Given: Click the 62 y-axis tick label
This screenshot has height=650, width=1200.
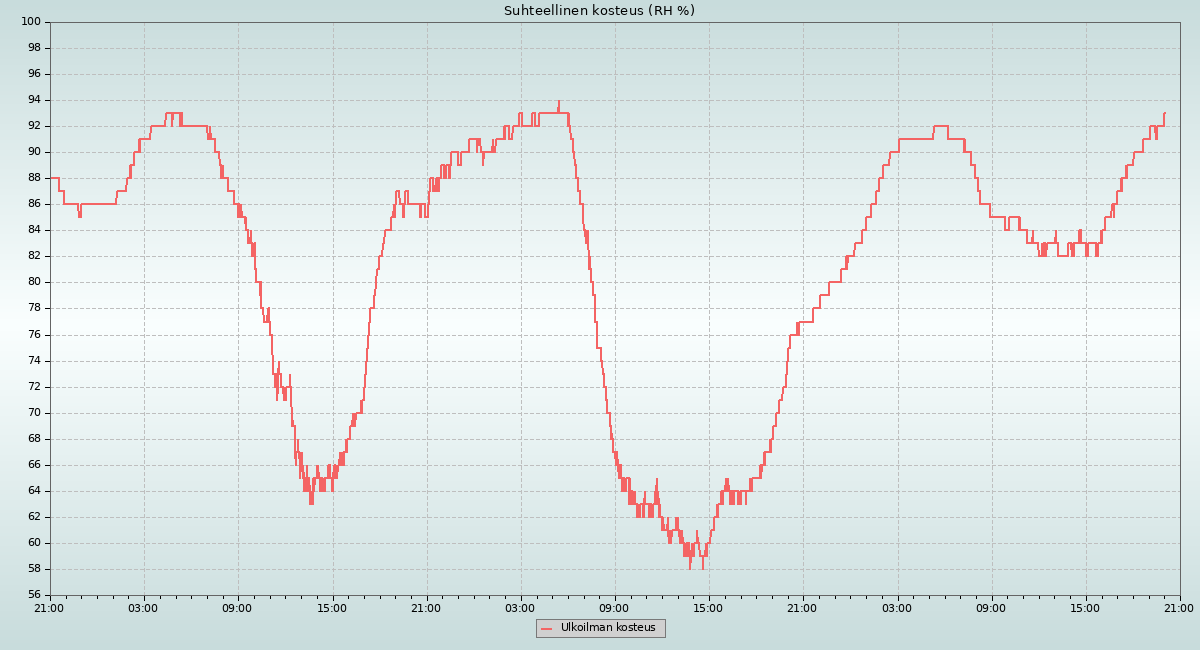Looking at the screenshot, I should tap(33, 516).
